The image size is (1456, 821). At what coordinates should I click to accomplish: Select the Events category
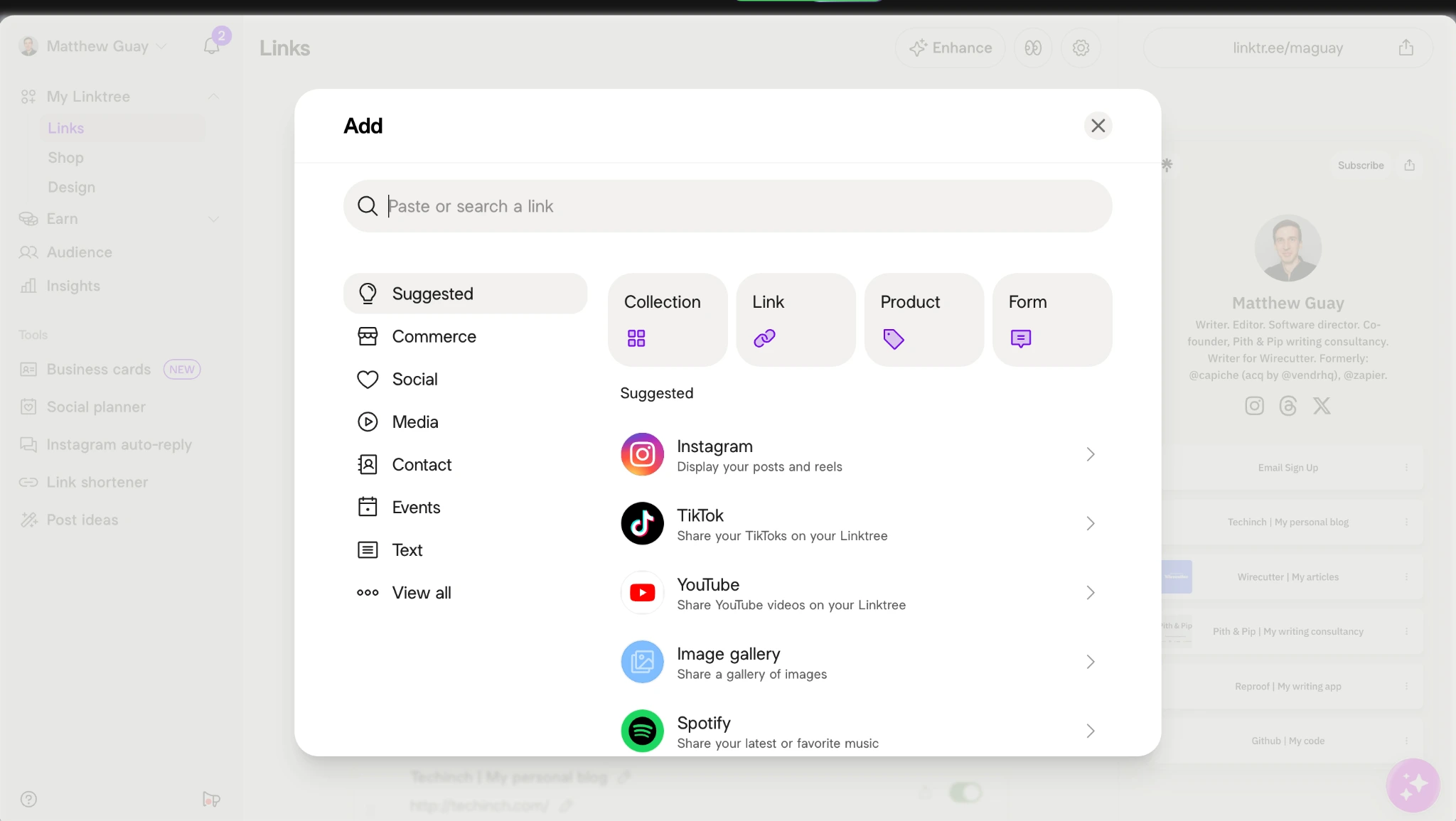(x=465, y=507)
